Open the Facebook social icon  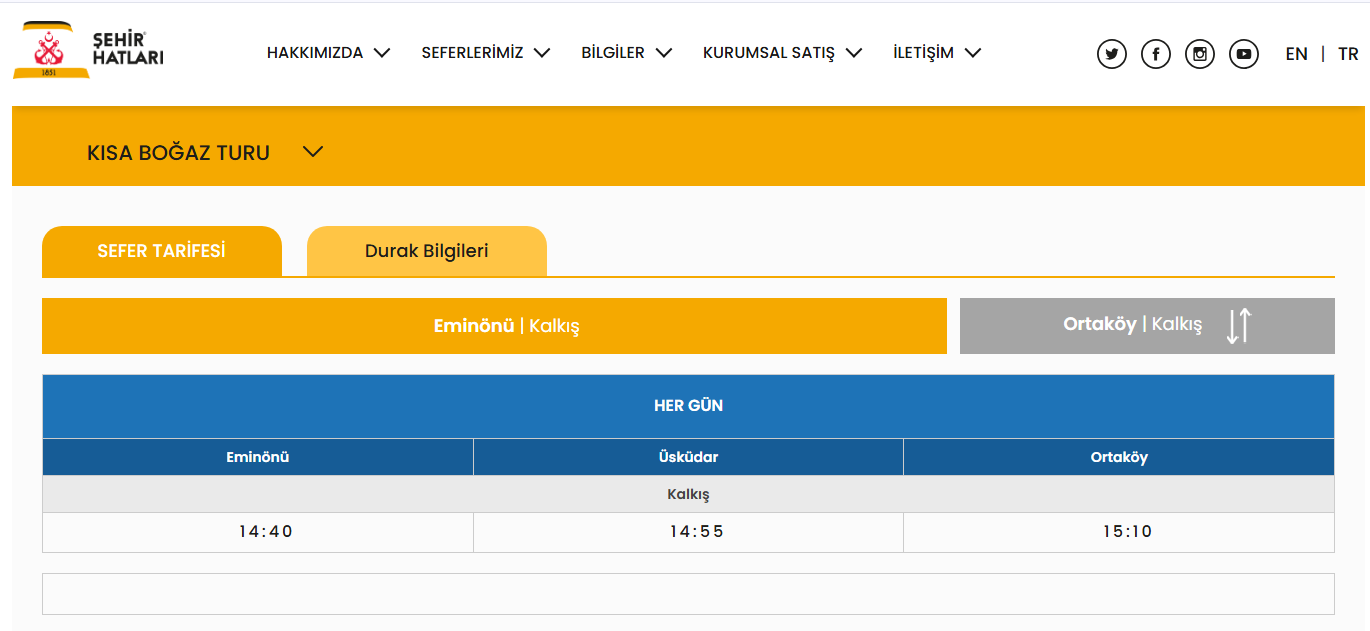click(1155, 54)
